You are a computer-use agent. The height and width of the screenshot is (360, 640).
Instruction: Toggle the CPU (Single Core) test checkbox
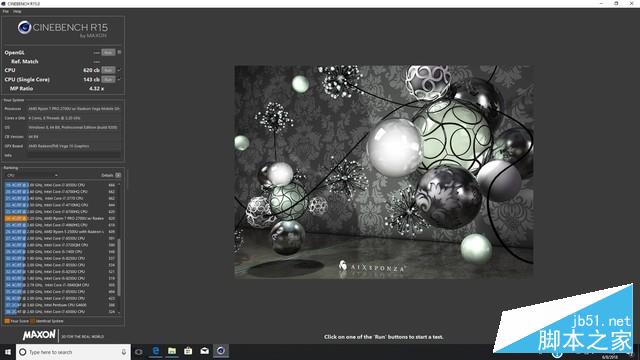coord(119,79)
